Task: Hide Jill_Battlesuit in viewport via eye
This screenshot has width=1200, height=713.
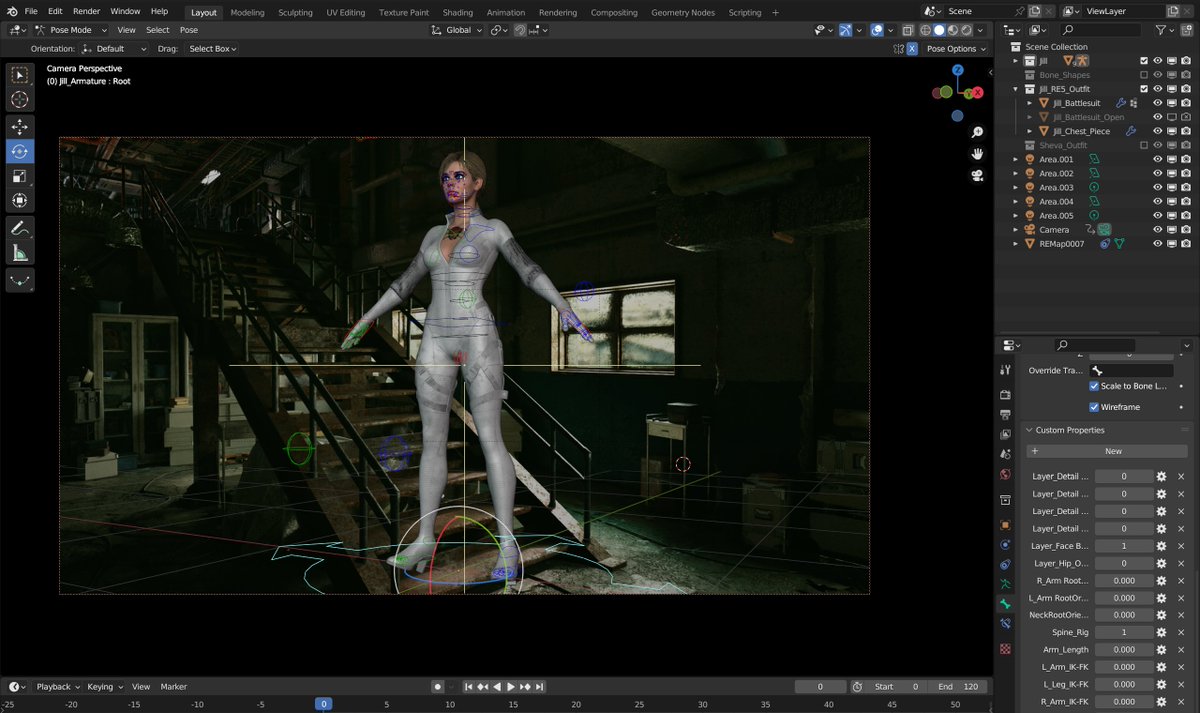Action: coord(1157,103)
